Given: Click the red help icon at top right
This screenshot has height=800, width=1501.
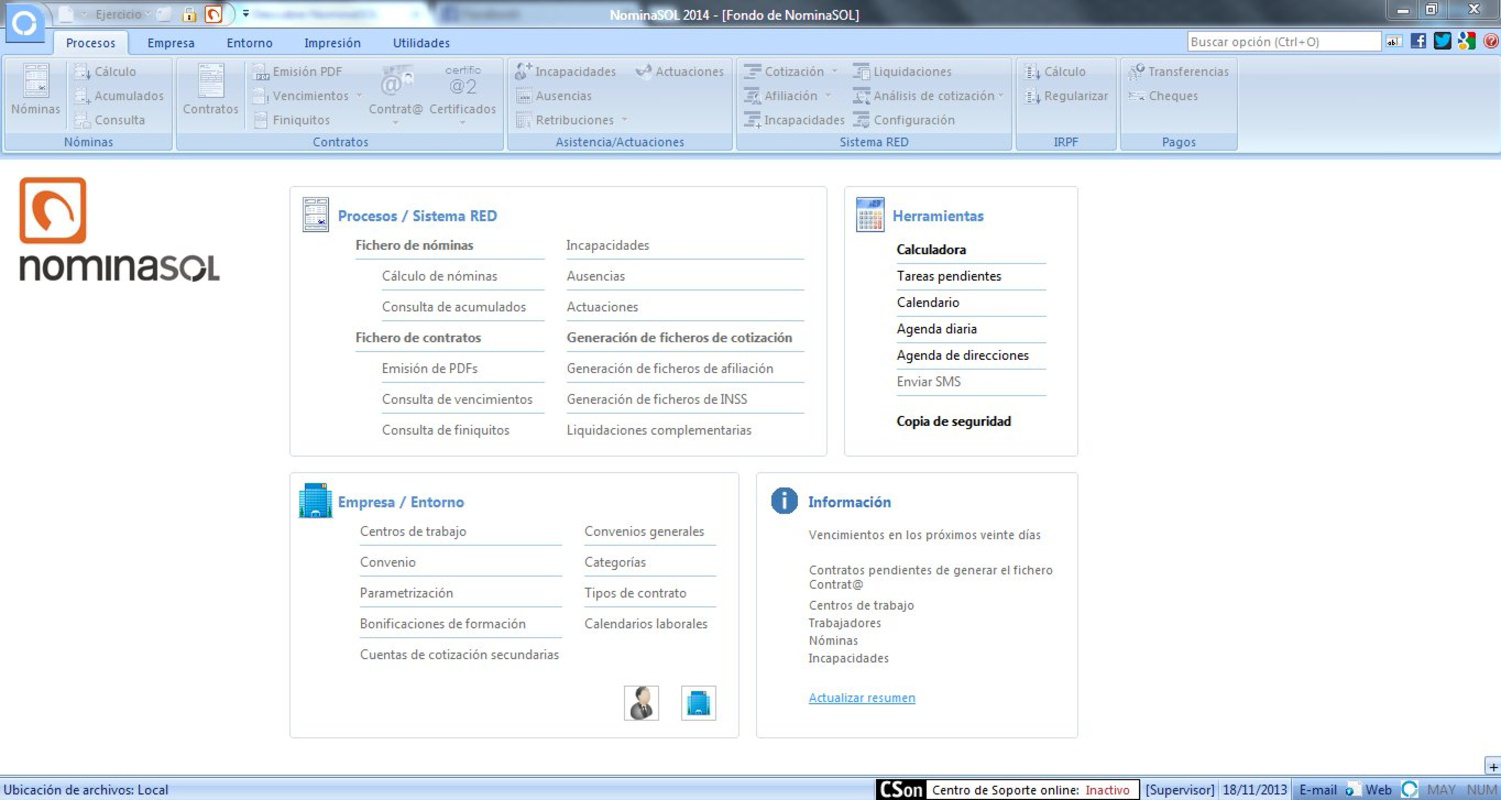Looking at the screenshot, I should click(x=1490, y=41).
